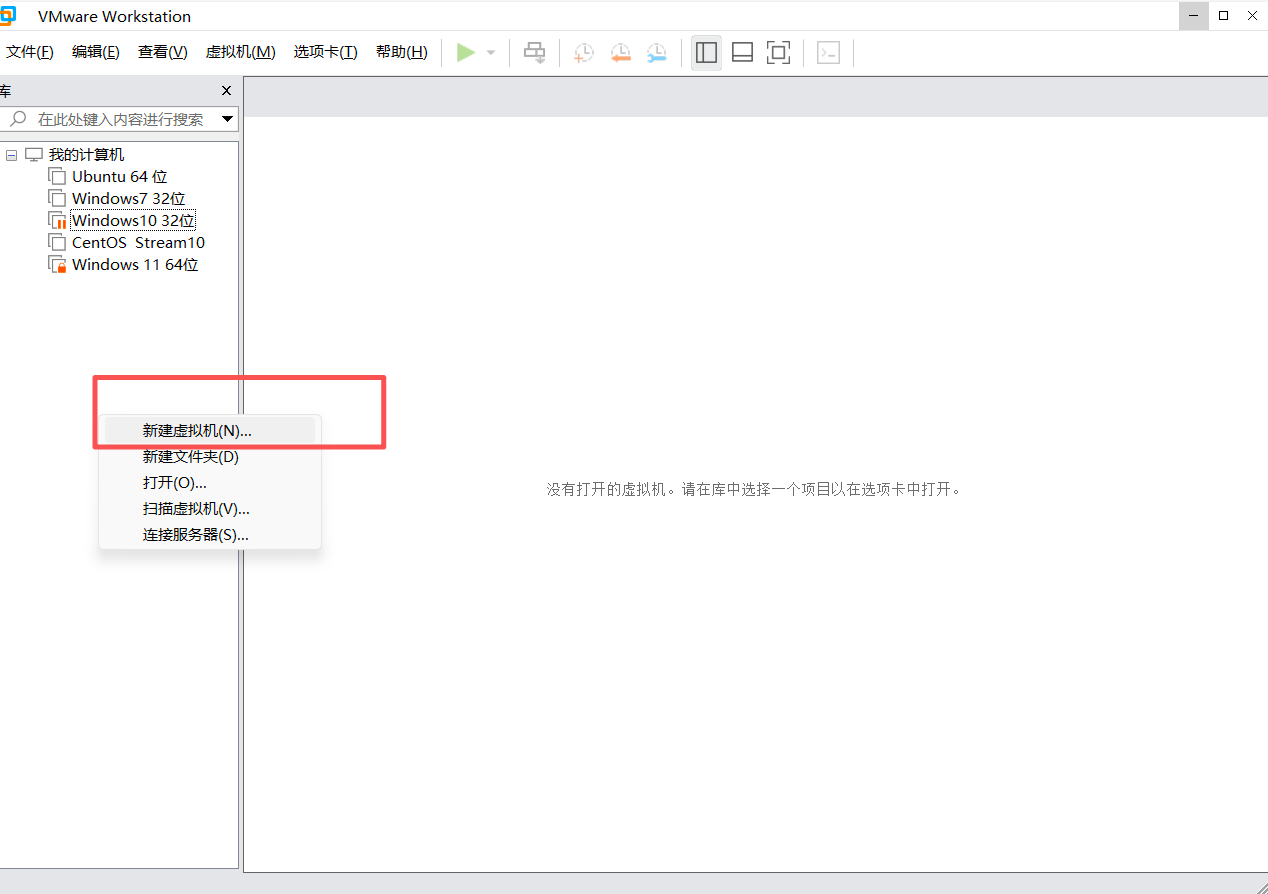Viewport: 1268px width, 894px height.
Task: Open the 帮助(H) menu
Action: pyautogui.click(x=402, y=53)
